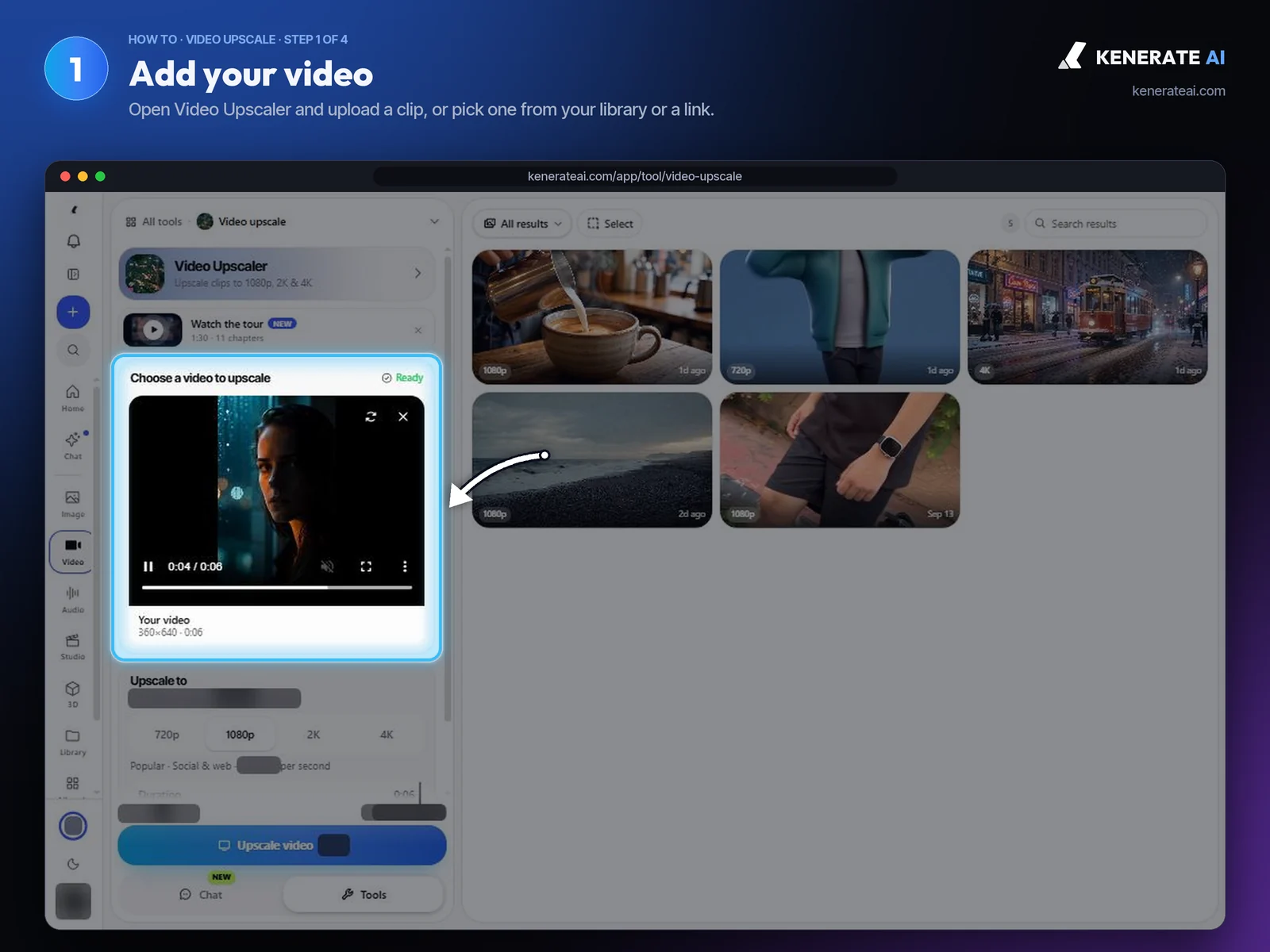Pause the video preview

(x=148, y=566)
